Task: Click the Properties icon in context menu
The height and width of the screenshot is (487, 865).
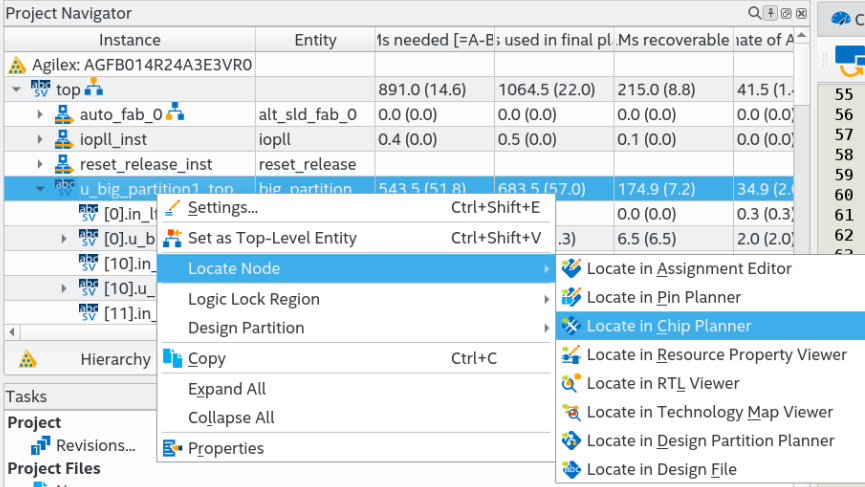Action: pyautogui.click(x=172, y=448)
